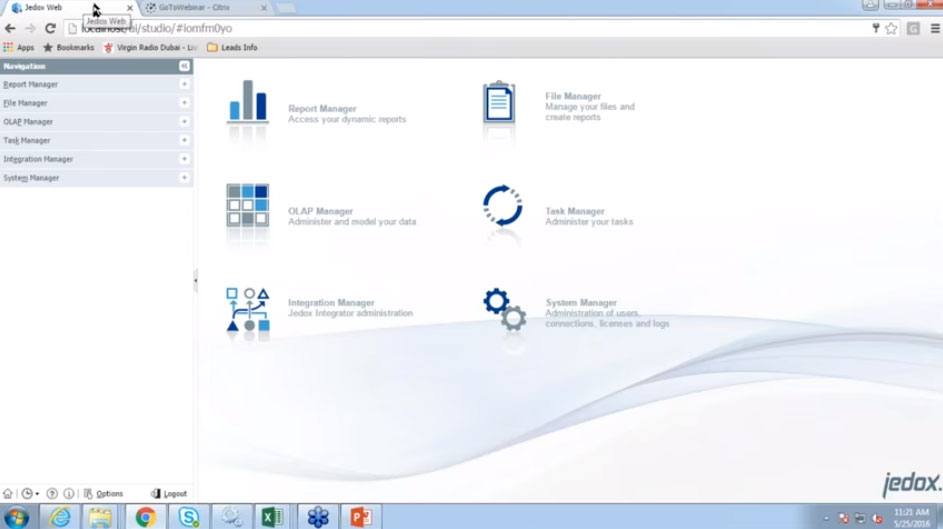
Task: Click the home icon in bottom toolbar
Action: click(x=8, y=494)
